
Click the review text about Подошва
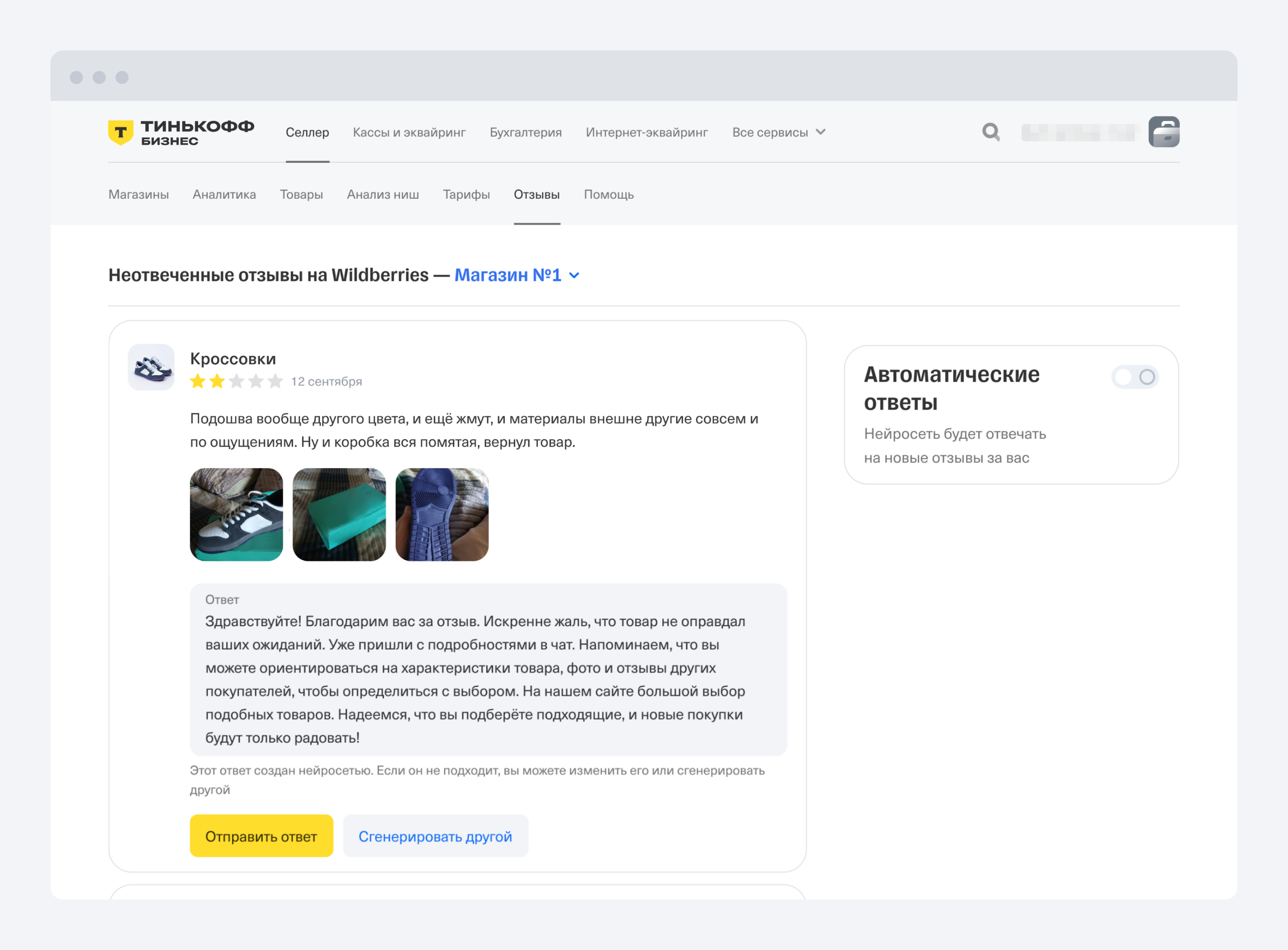click(x=474, y=430)
